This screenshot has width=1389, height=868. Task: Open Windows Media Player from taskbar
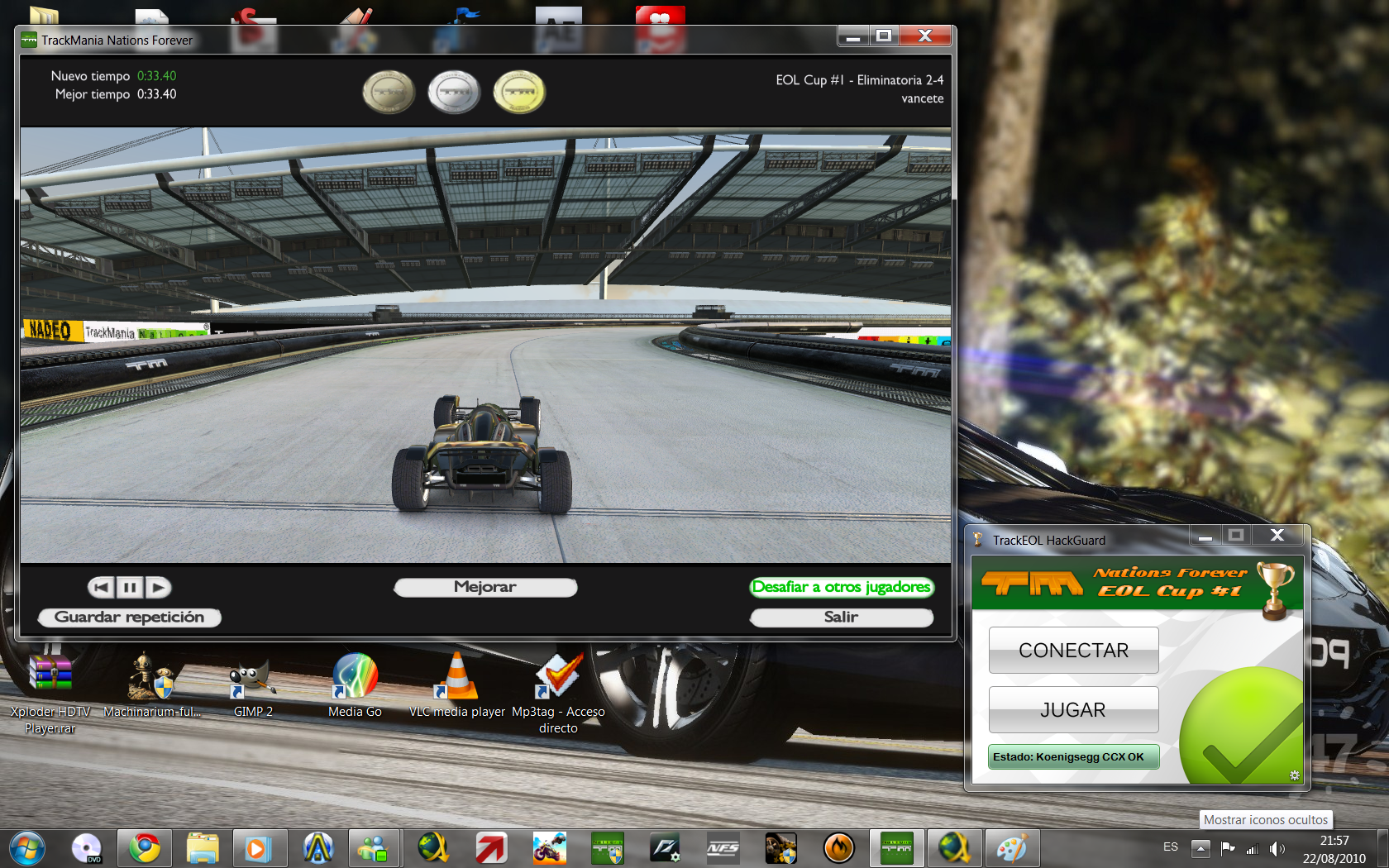pos(260,848)
